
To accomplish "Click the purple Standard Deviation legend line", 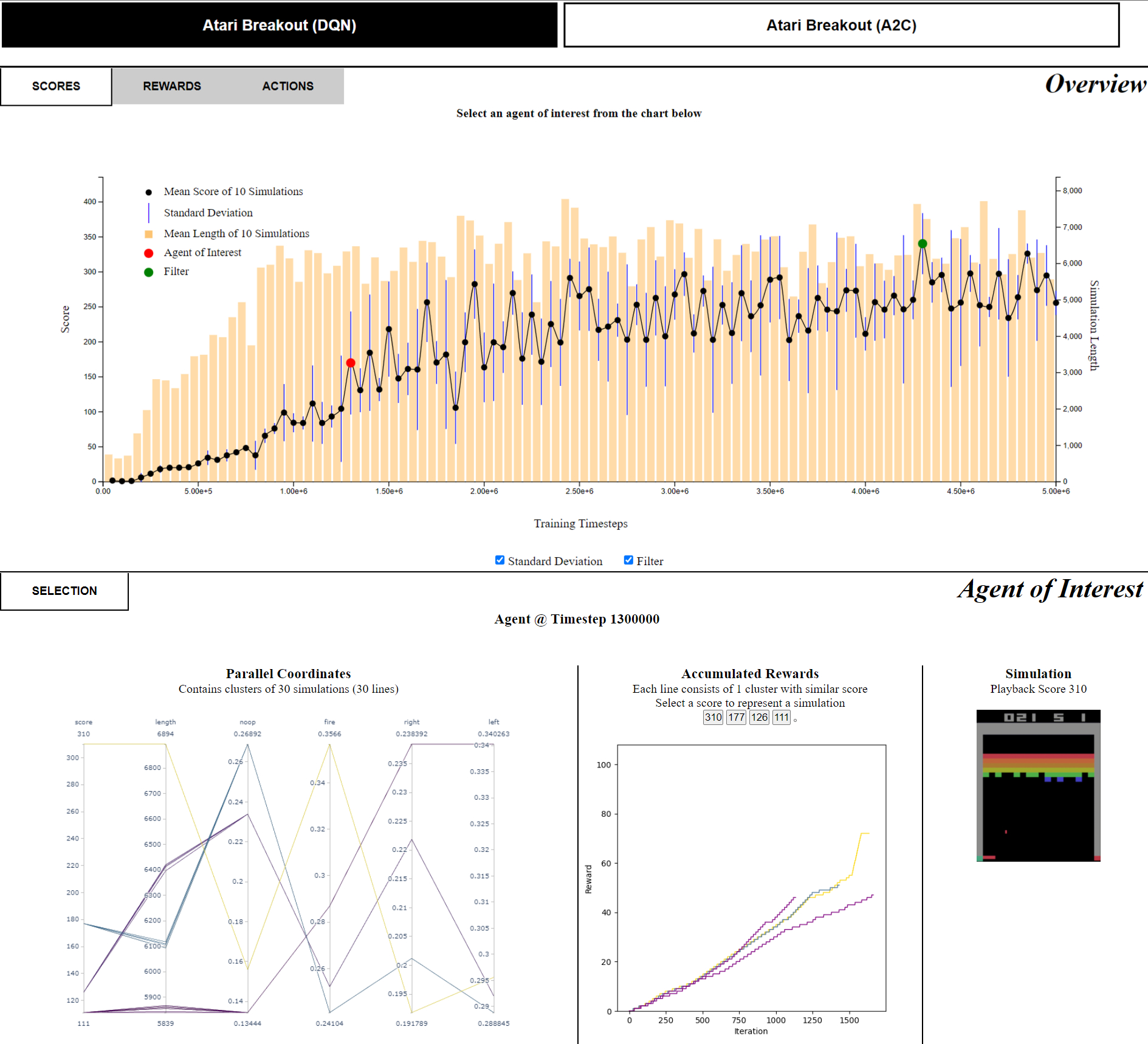I will tap(148, 213).
